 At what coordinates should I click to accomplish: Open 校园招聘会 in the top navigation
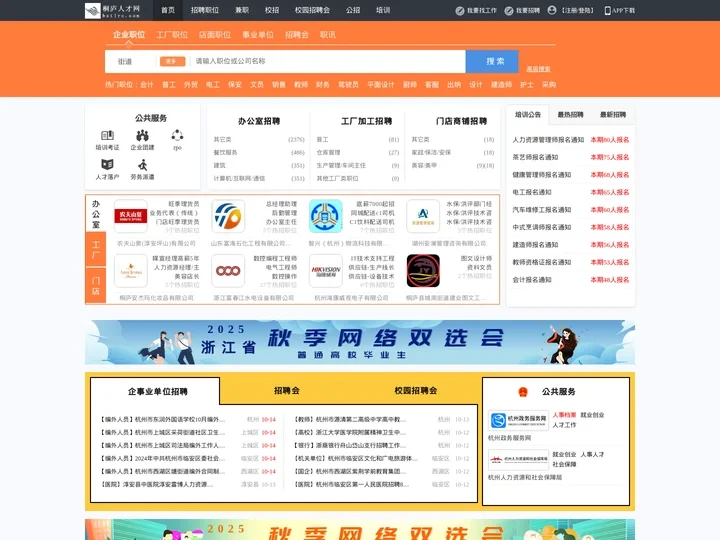click(312, 10)
